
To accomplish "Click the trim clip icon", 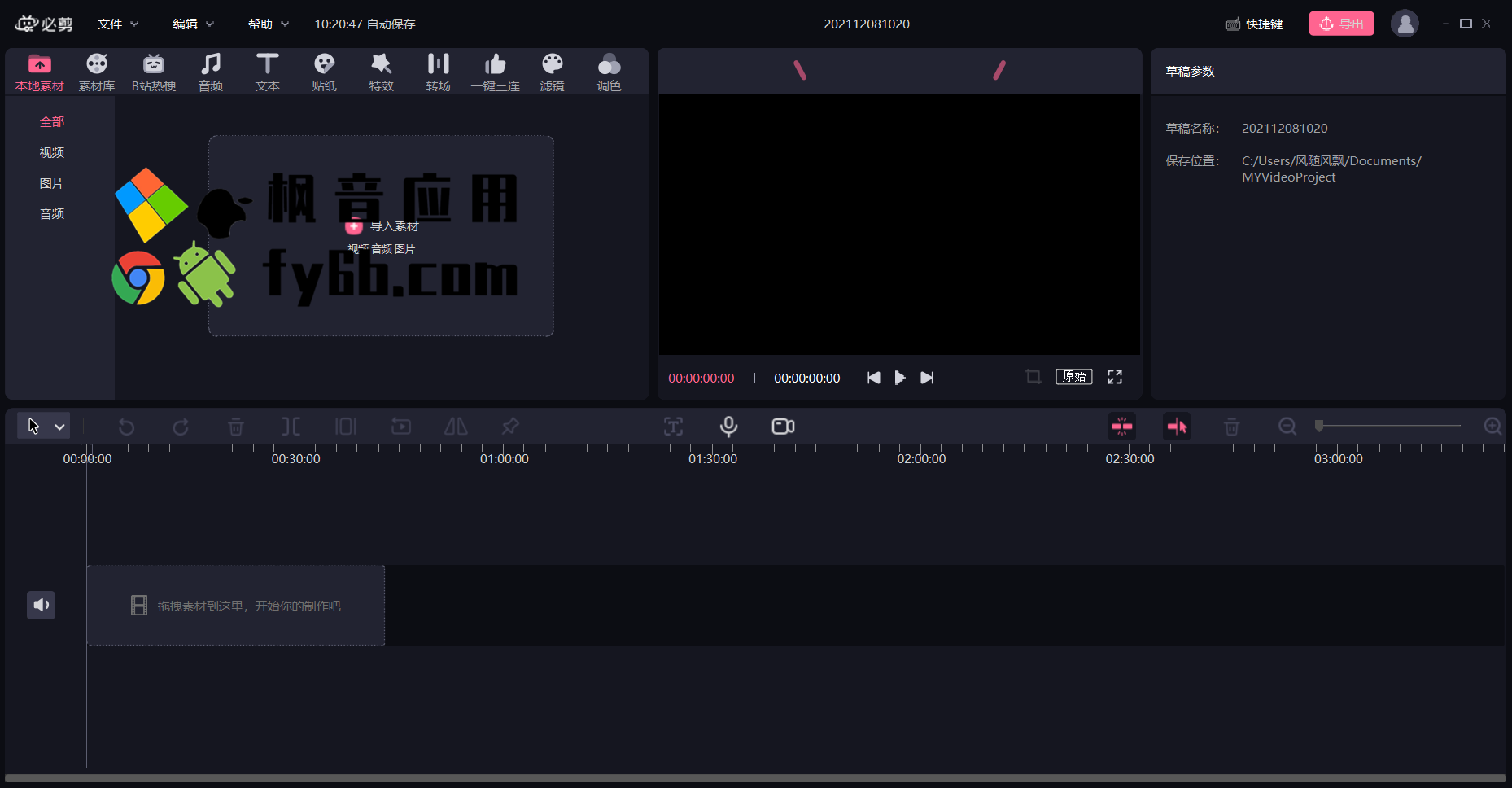I will coord(346,427).
